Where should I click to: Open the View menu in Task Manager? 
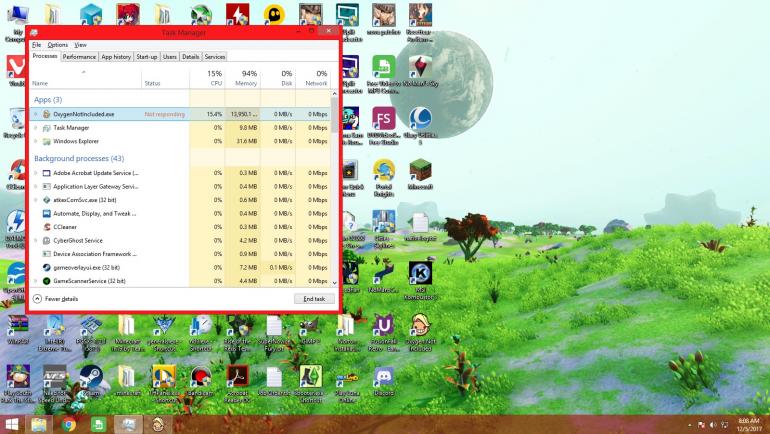[x=81, y=45]
